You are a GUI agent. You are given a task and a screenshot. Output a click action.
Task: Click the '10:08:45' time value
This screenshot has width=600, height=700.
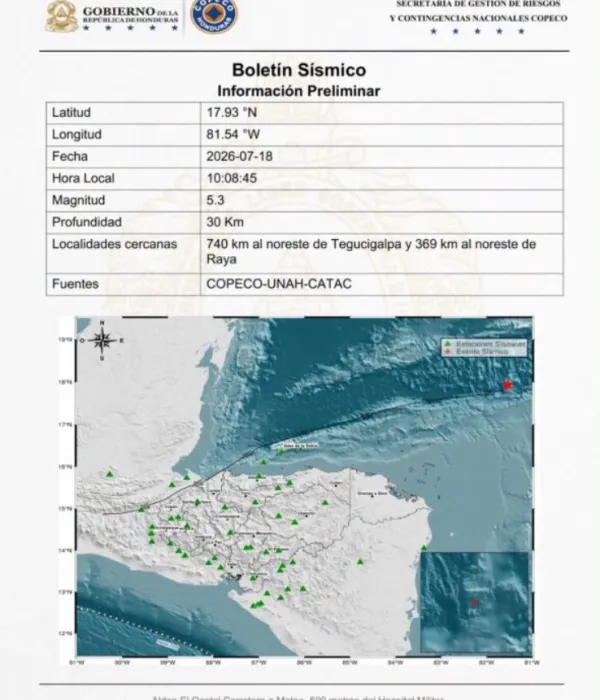click(x=232, y=178)
